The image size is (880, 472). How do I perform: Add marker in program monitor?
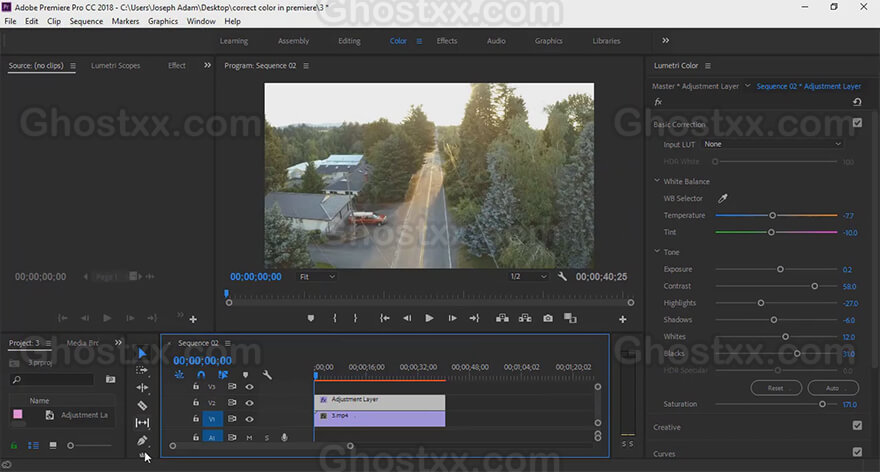coord(310,318)
